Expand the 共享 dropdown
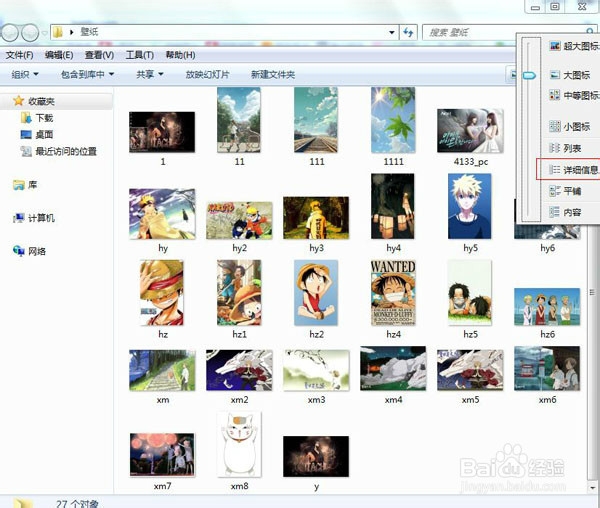This screenshot has height=508, width=600. pyautogui.click(x=150, y=74)
